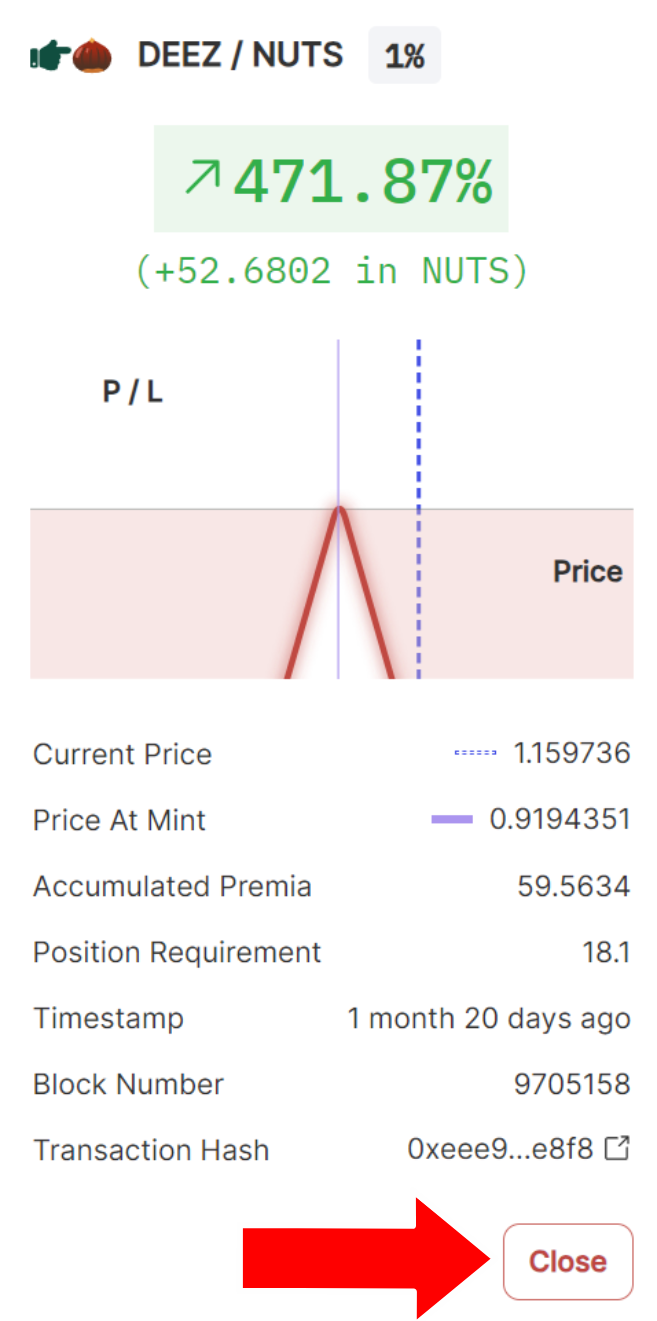Click the P / L chart label

132,392
